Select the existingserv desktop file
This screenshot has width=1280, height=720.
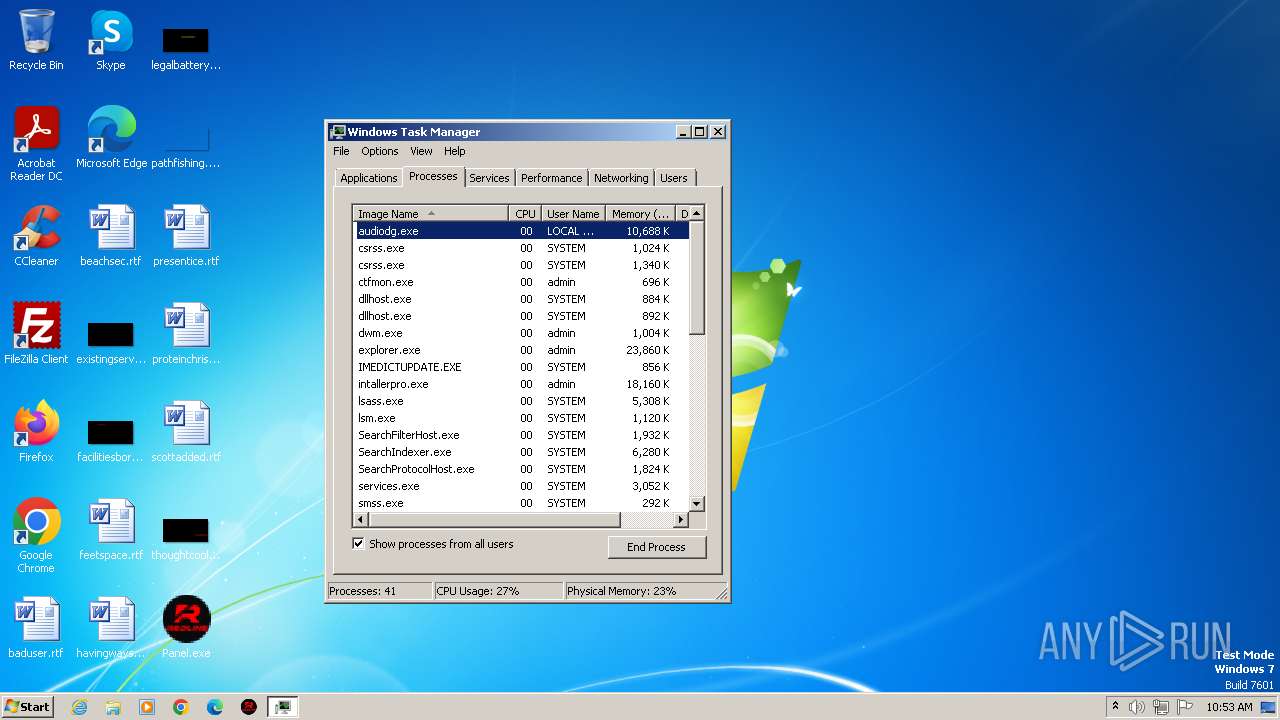coord(111,342)
